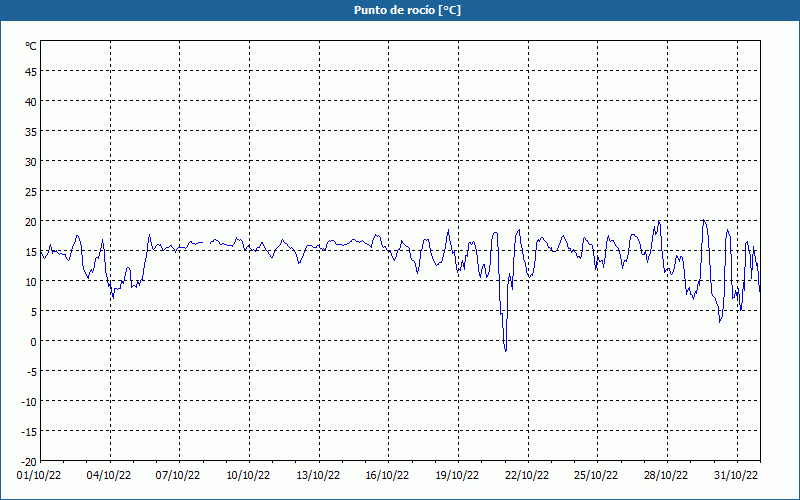The height and width of the screenshot is (500, 800).
Task: Click the date label 07/10/22
Action: (x=178, y=476)
